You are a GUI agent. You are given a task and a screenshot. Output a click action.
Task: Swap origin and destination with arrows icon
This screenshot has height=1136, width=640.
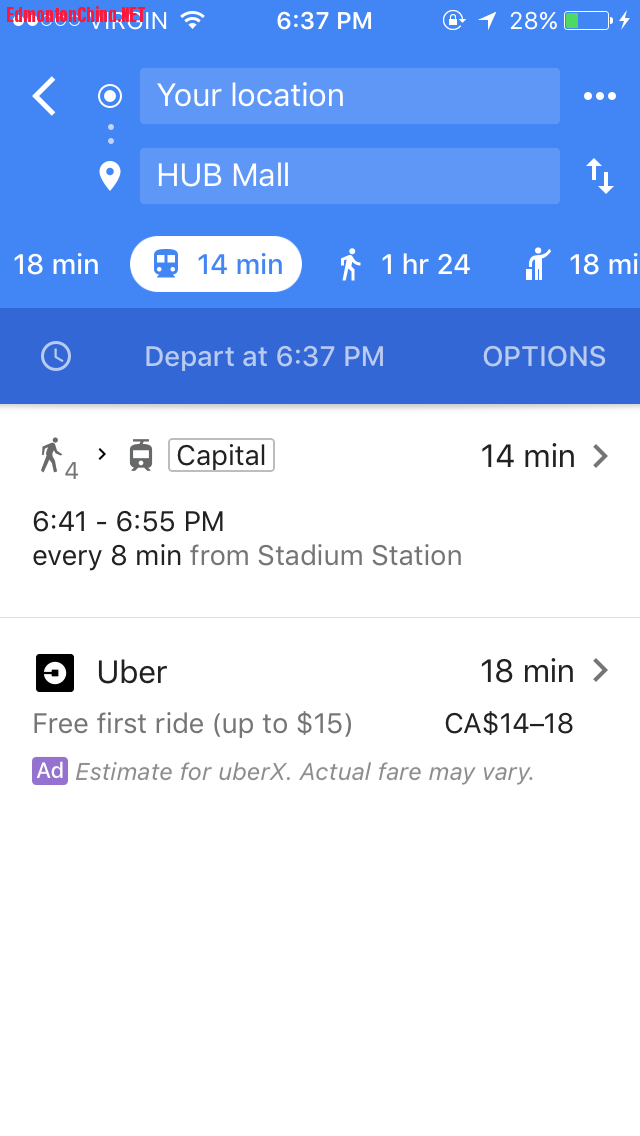point(599,176)
